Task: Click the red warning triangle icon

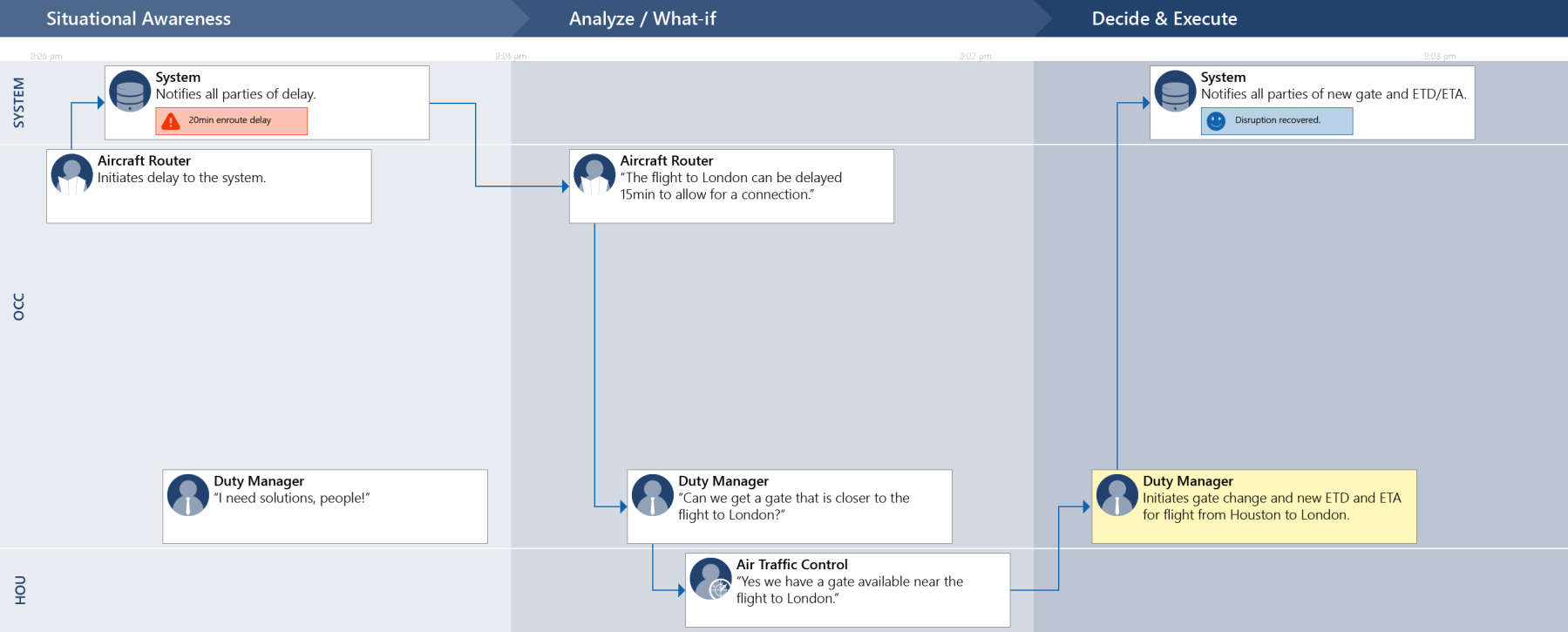Action: pyautogui.click(x=171, y=121)
